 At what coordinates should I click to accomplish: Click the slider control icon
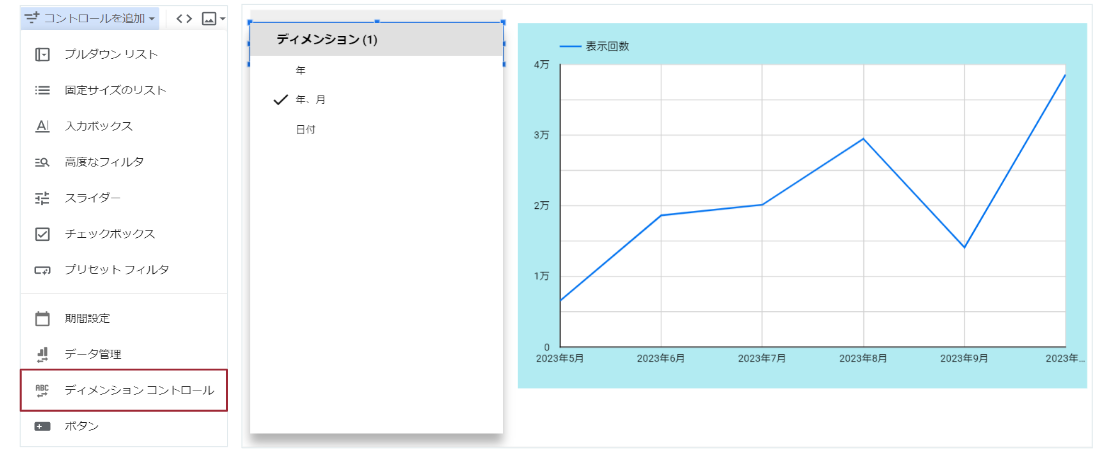point(42,198)
